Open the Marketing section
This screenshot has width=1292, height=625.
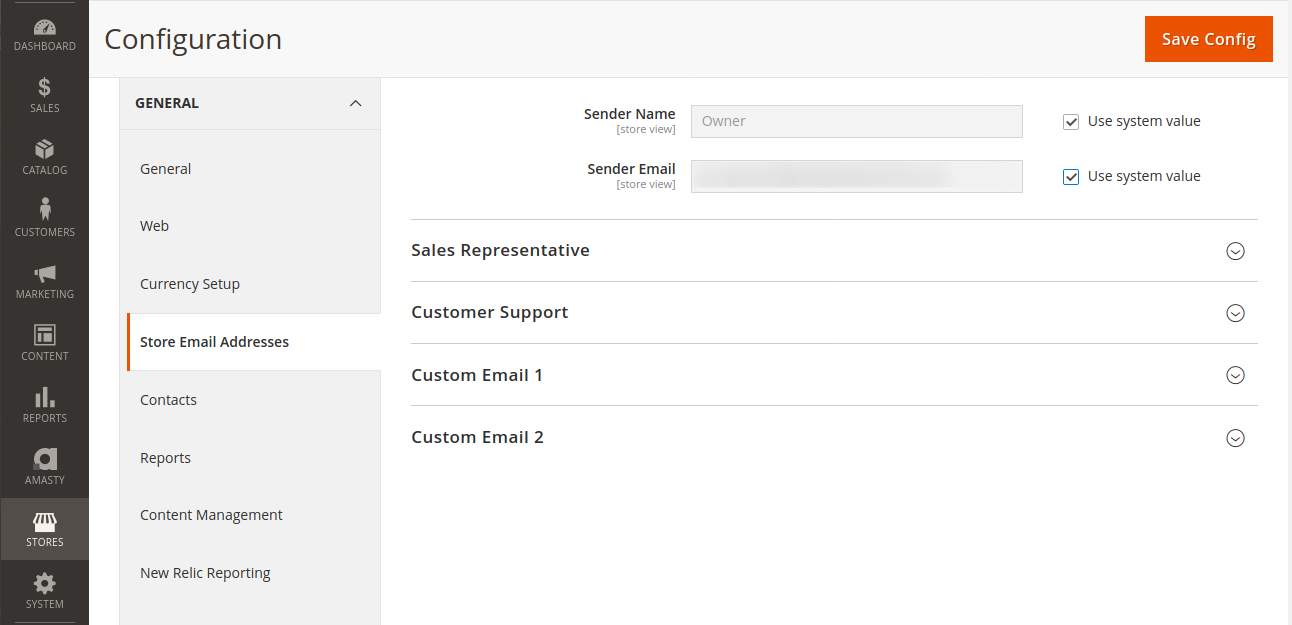(44, 280)
